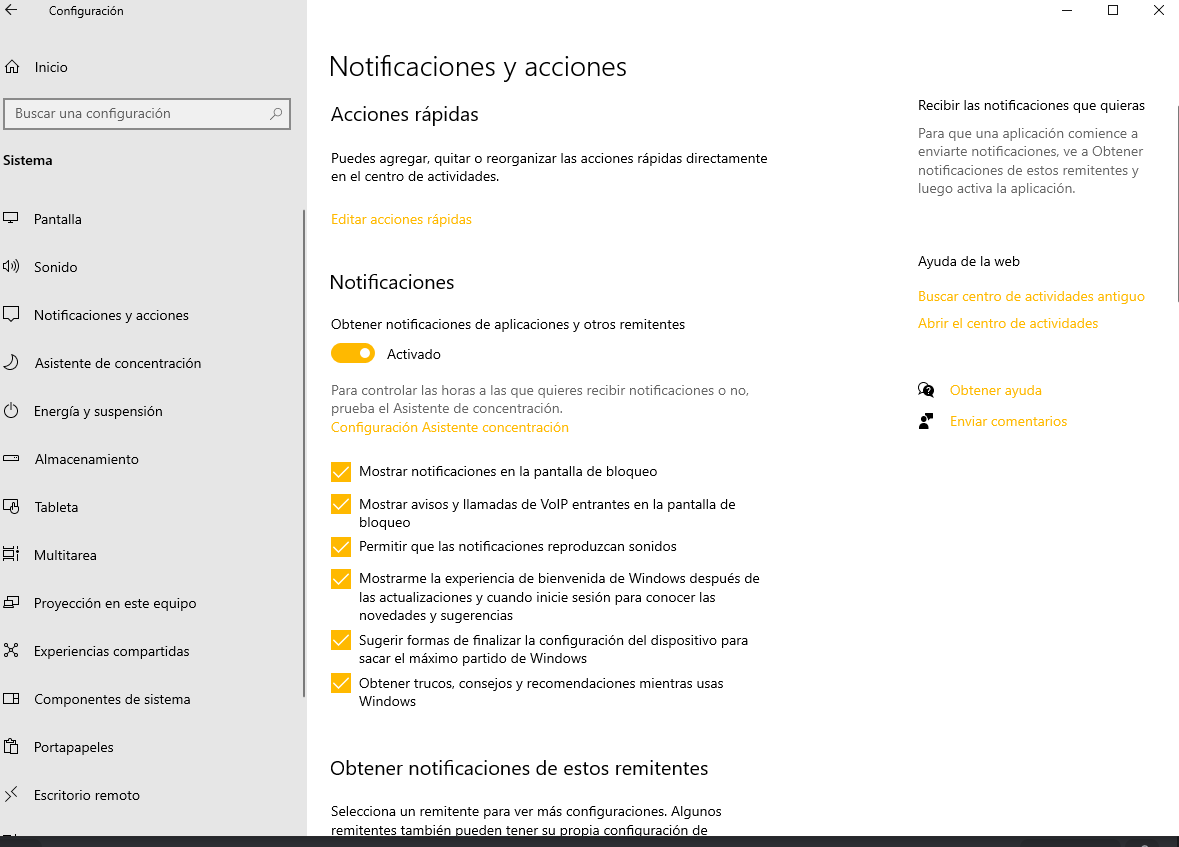Screen dimensions: 1179x847
Task: Uncheck Obtener trucos, consejos y recomendaciones
Action: point(341,683)
